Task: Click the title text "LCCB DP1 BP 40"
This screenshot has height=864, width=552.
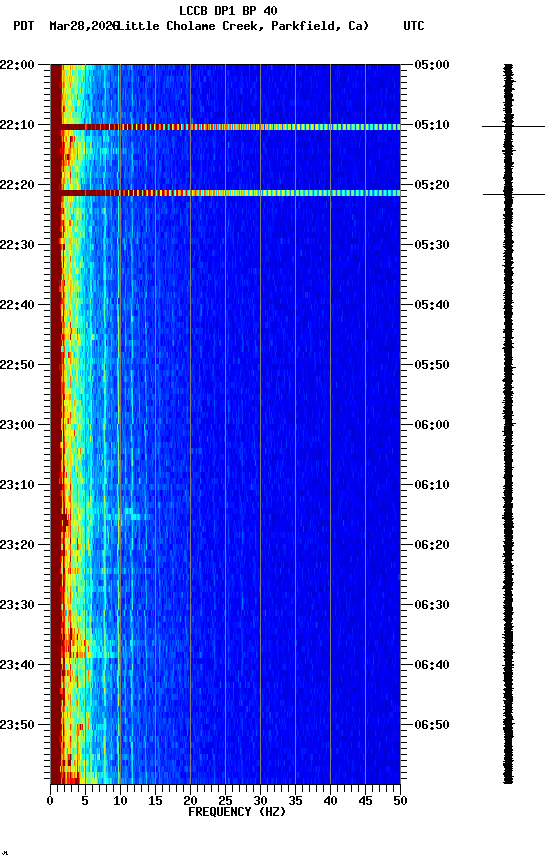Action: pyautogui.click(x=228, y=10)
